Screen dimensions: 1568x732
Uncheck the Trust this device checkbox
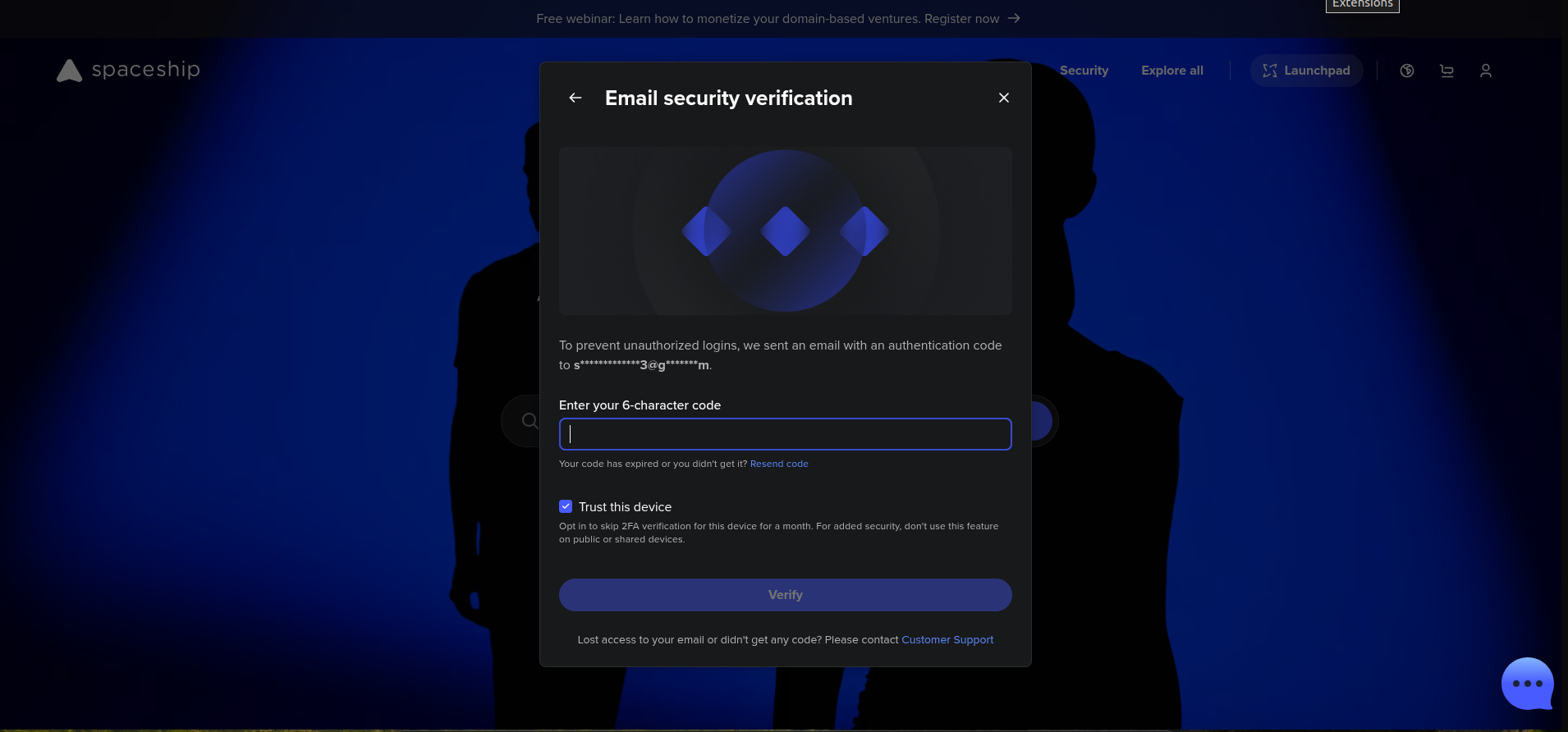pos(566,506)
